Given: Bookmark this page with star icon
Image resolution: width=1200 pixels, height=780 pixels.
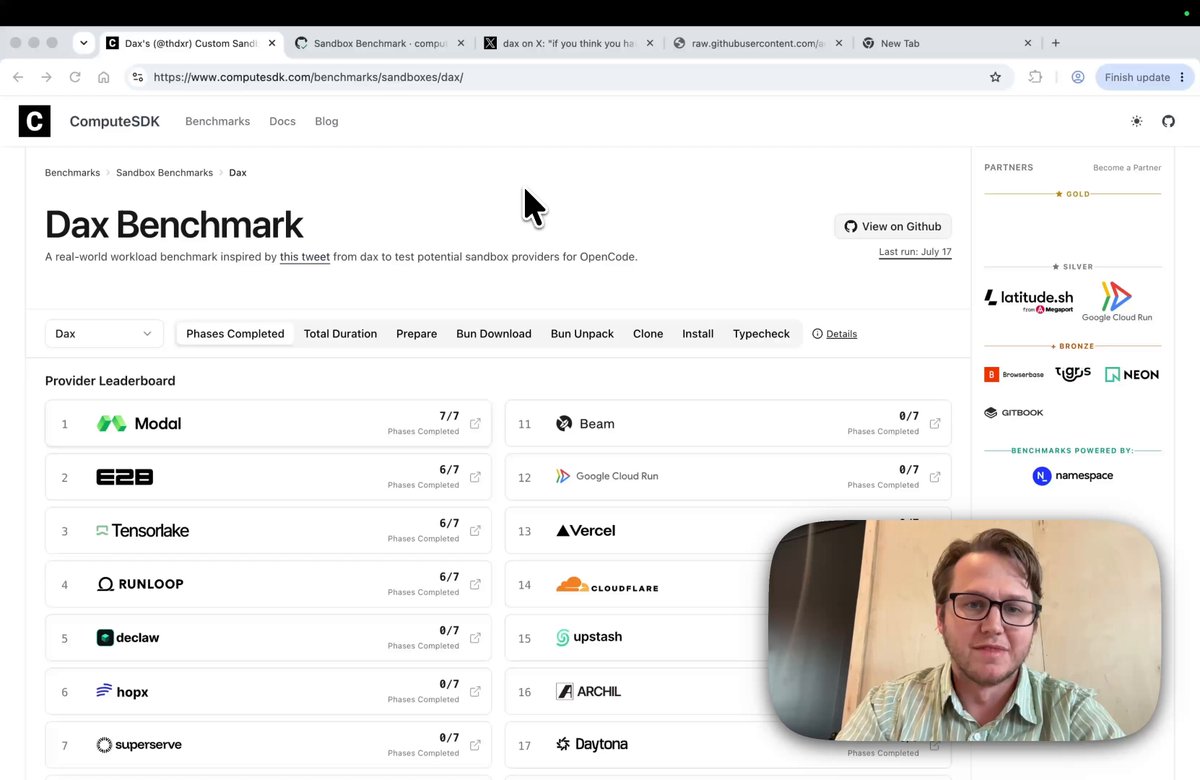Looking at the screenshot, I should 995,77.
